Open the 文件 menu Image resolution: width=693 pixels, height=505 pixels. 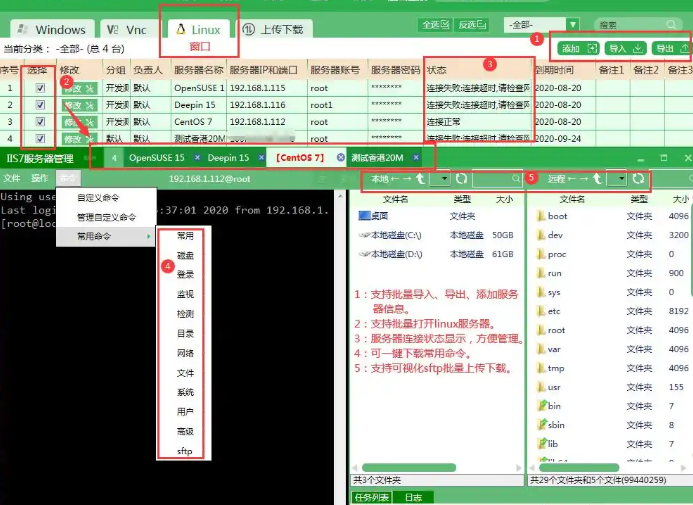coord(11,178)
